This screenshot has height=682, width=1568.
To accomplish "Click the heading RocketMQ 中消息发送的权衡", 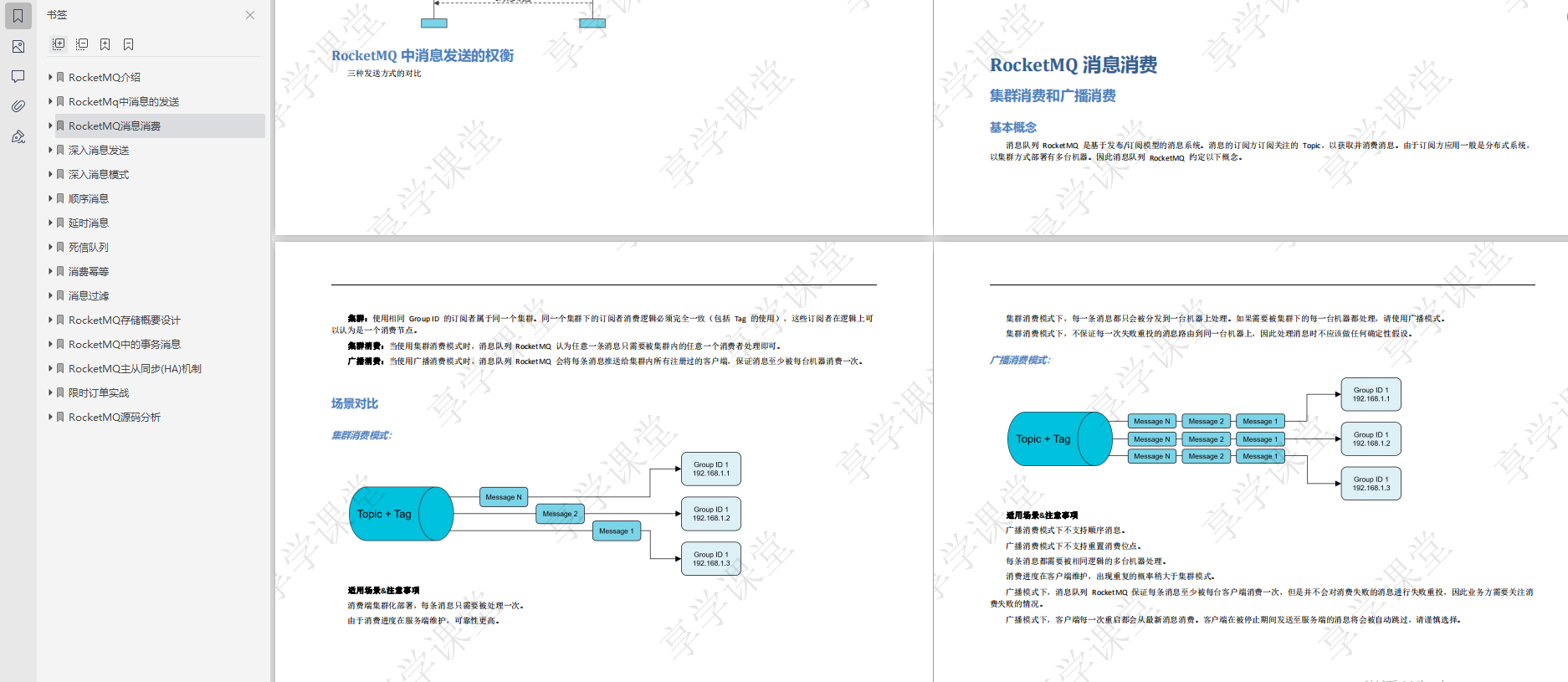I will [x=423, y=55].
